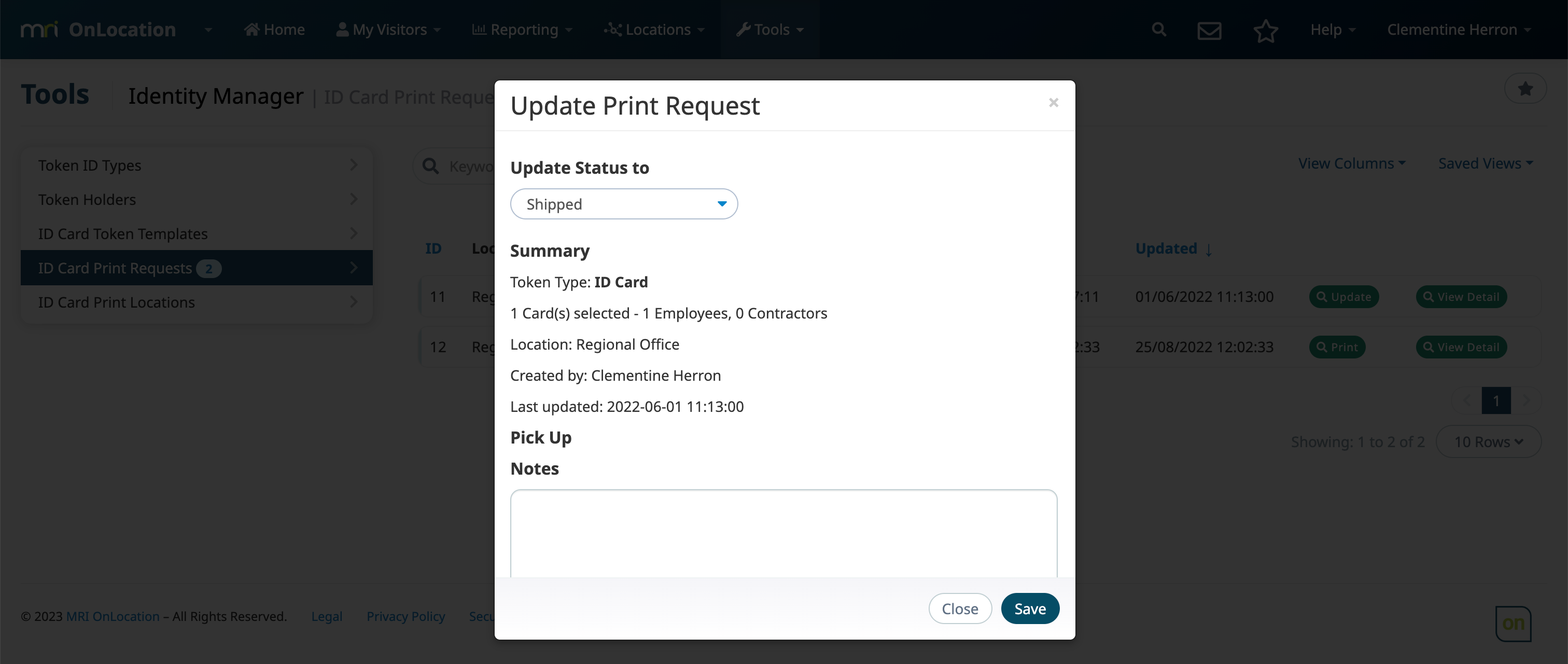This screenshot has width=1568, height=664.
Task: Click the search magnifier icon in navbar
Action: coord(1159,29)
